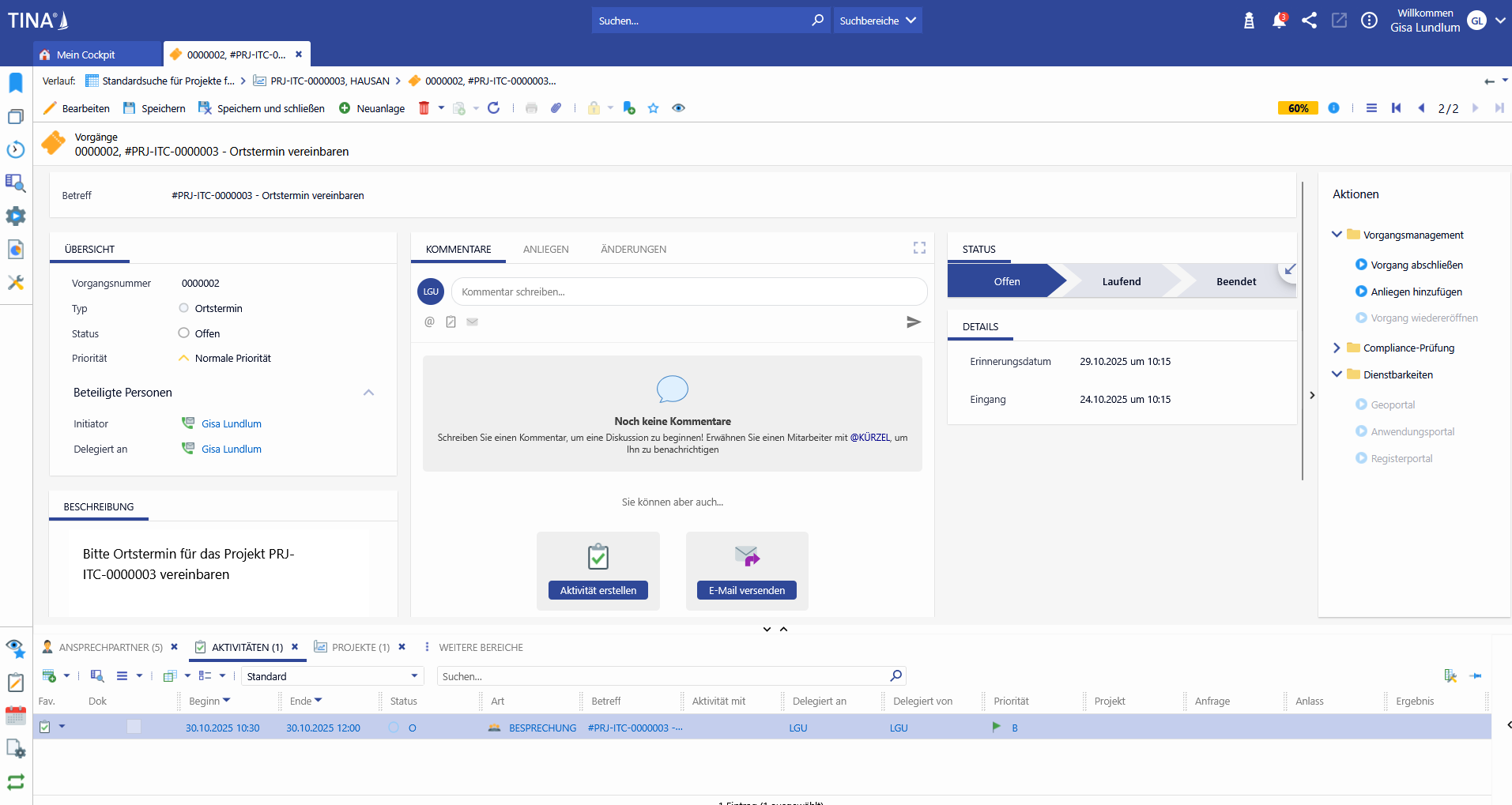Open the Suchbereiche dropdown
Viewport: 1512px width, 805px height.
877,21
